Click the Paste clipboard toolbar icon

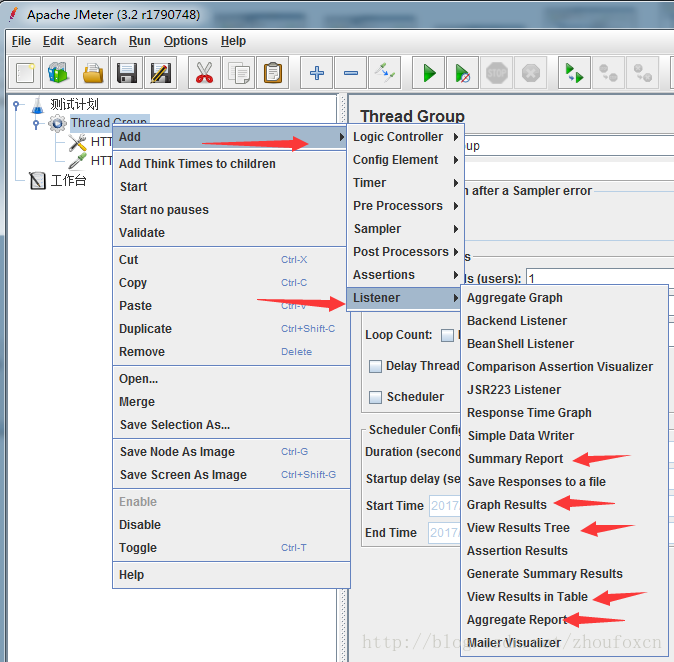click(x=271, y=73)
